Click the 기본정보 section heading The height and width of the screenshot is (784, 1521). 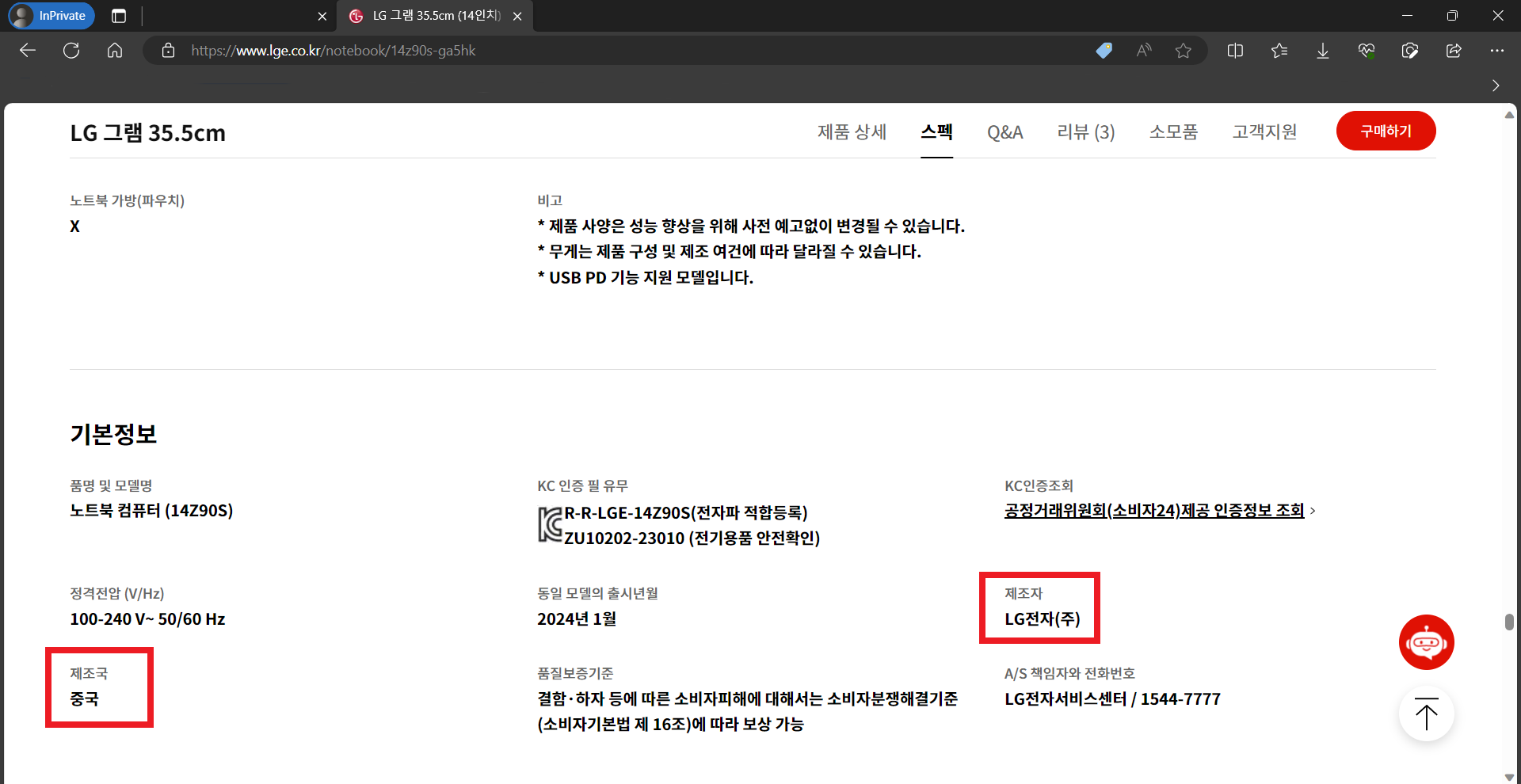113,434
